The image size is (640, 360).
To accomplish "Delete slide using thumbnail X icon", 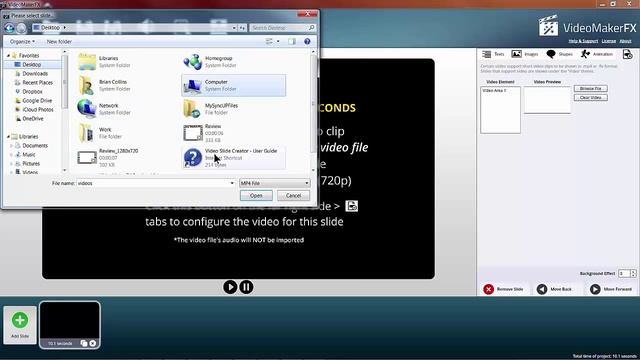I will 93,343.
